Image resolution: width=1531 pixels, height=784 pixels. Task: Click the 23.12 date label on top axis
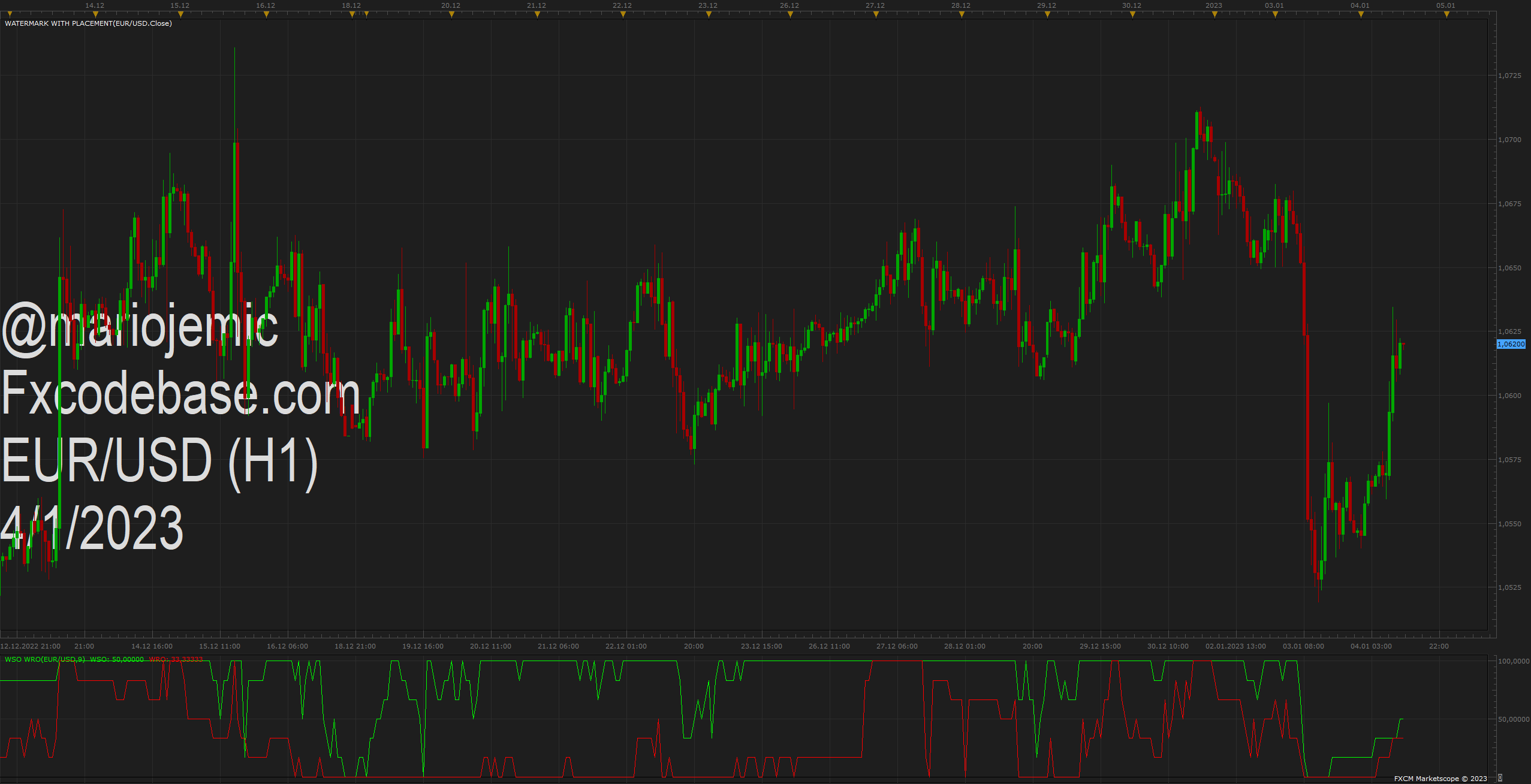(708, 5)
